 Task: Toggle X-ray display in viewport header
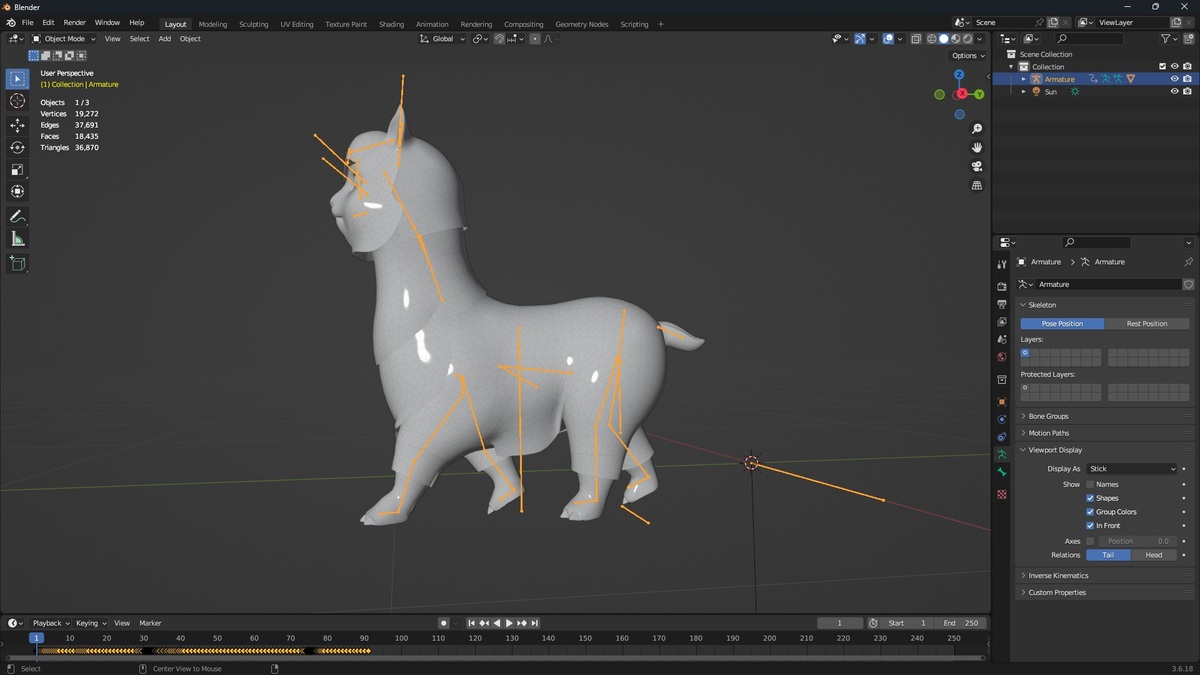[x=915, y=39]
